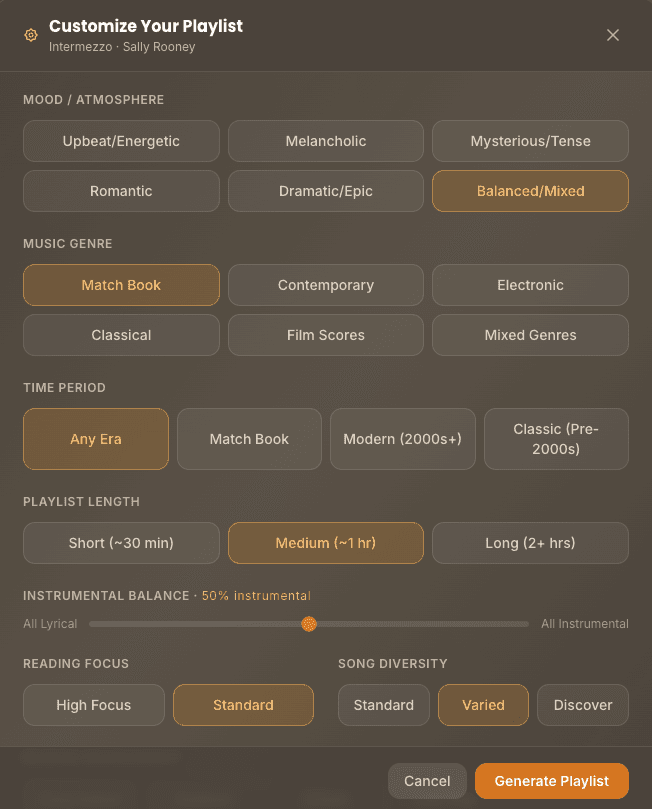Enable High Focus reading mode

click(93, 704)
